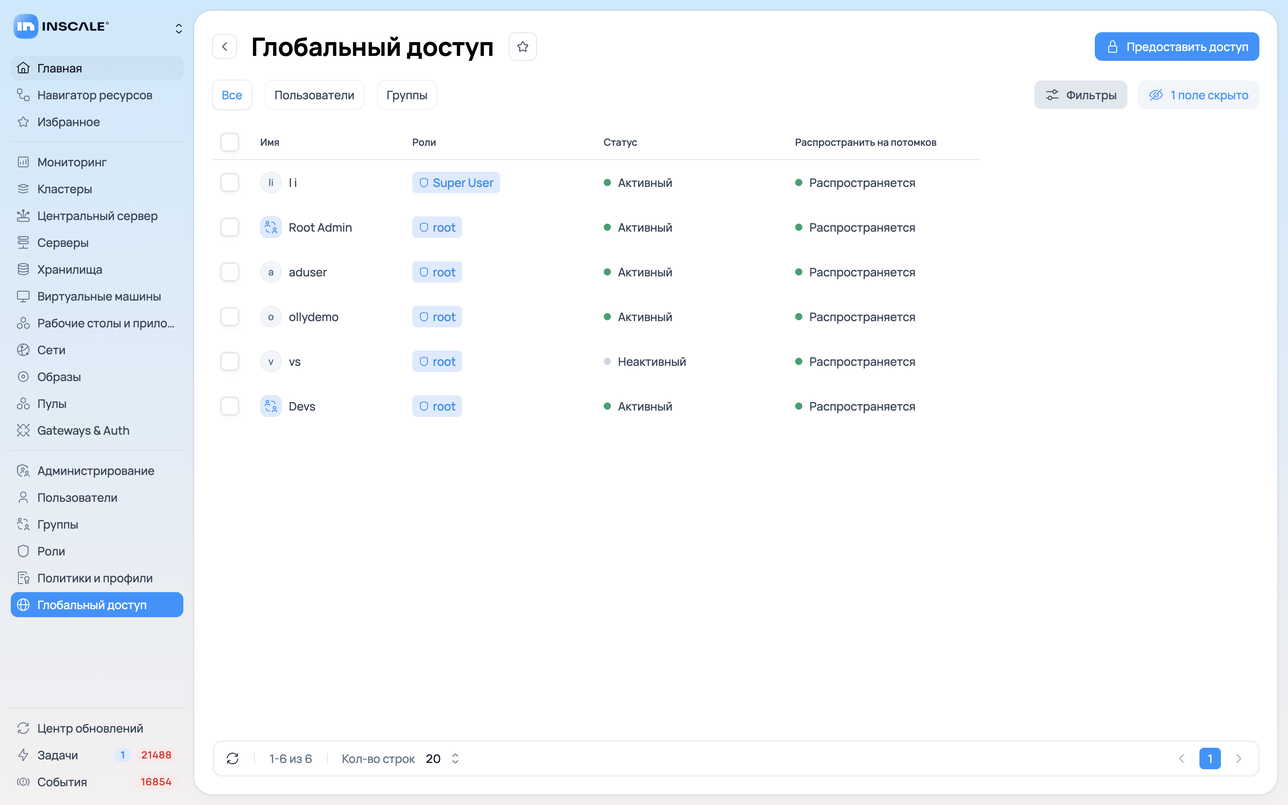Open Образы from the sidebar

pyautogui.click(x=97, y=377)
